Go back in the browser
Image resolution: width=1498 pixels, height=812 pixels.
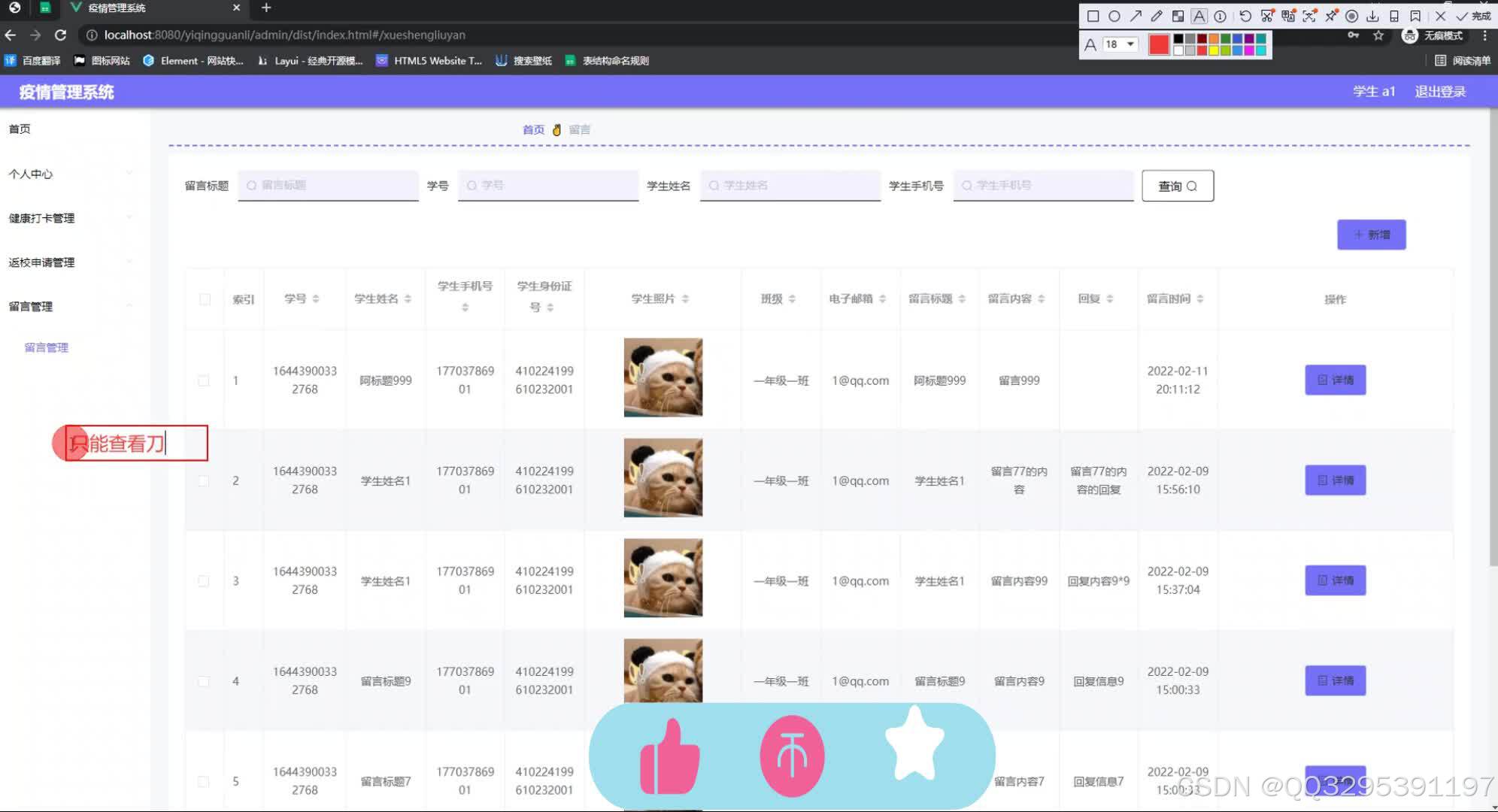11,35
